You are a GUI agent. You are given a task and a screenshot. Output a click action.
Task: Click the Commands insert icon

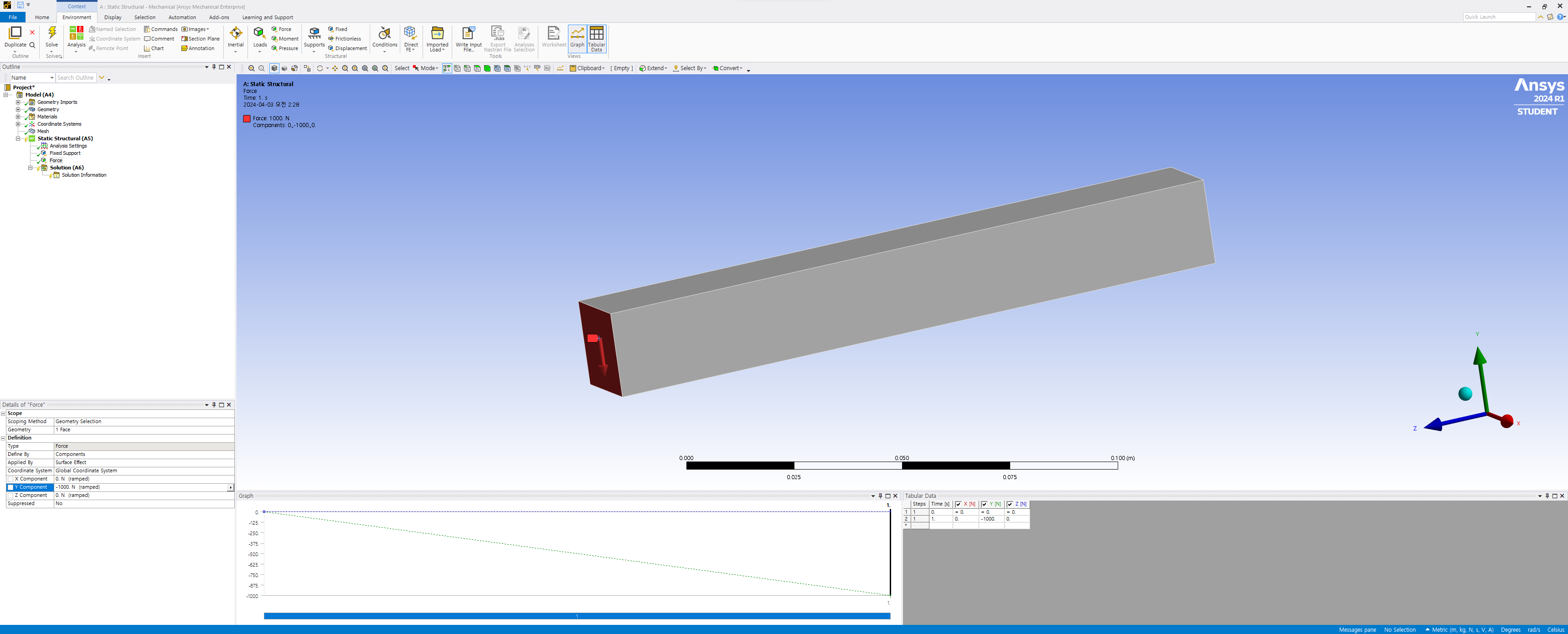[161, 29]
